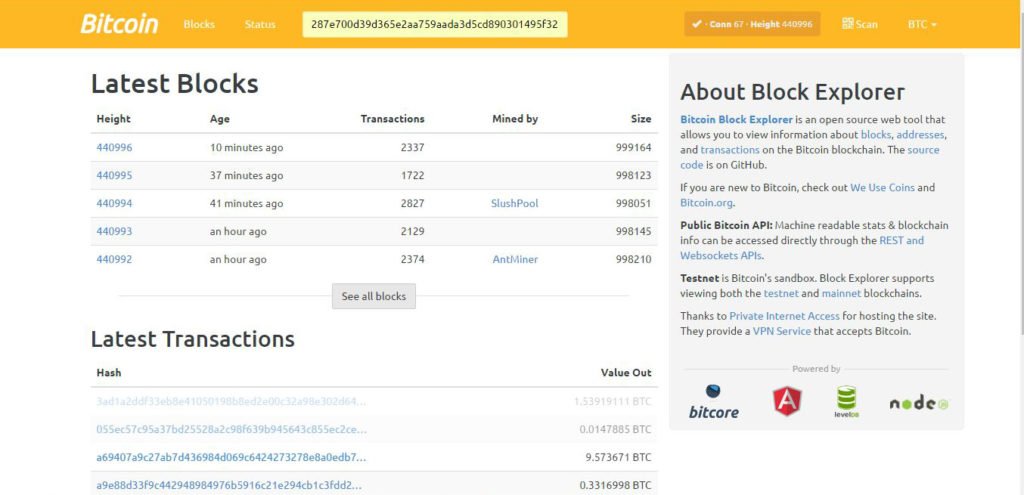Click the size value 998145
Image resolution: width=1024 pixels, height=495 pixels.
633,231
